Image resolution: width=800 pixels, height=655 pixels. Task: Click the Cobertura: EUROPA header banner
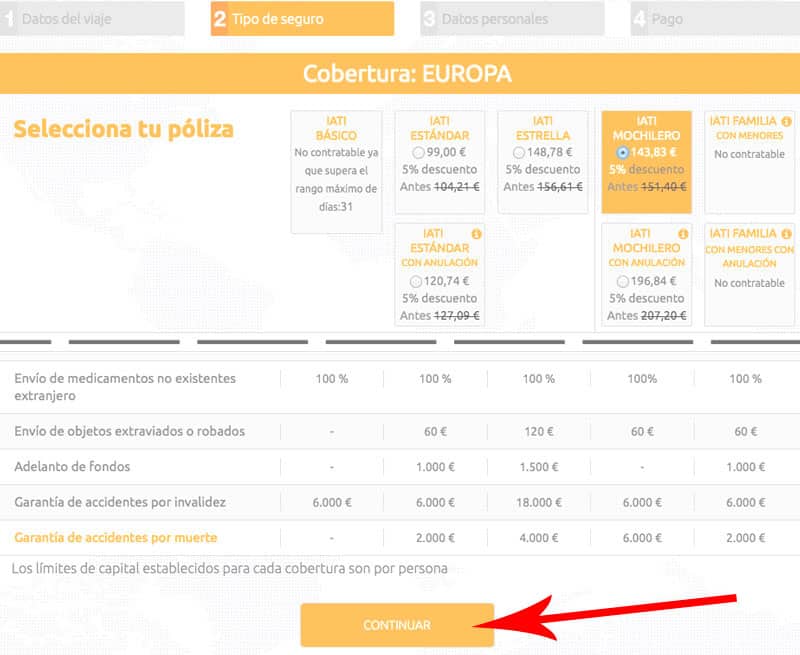(400, 74)
